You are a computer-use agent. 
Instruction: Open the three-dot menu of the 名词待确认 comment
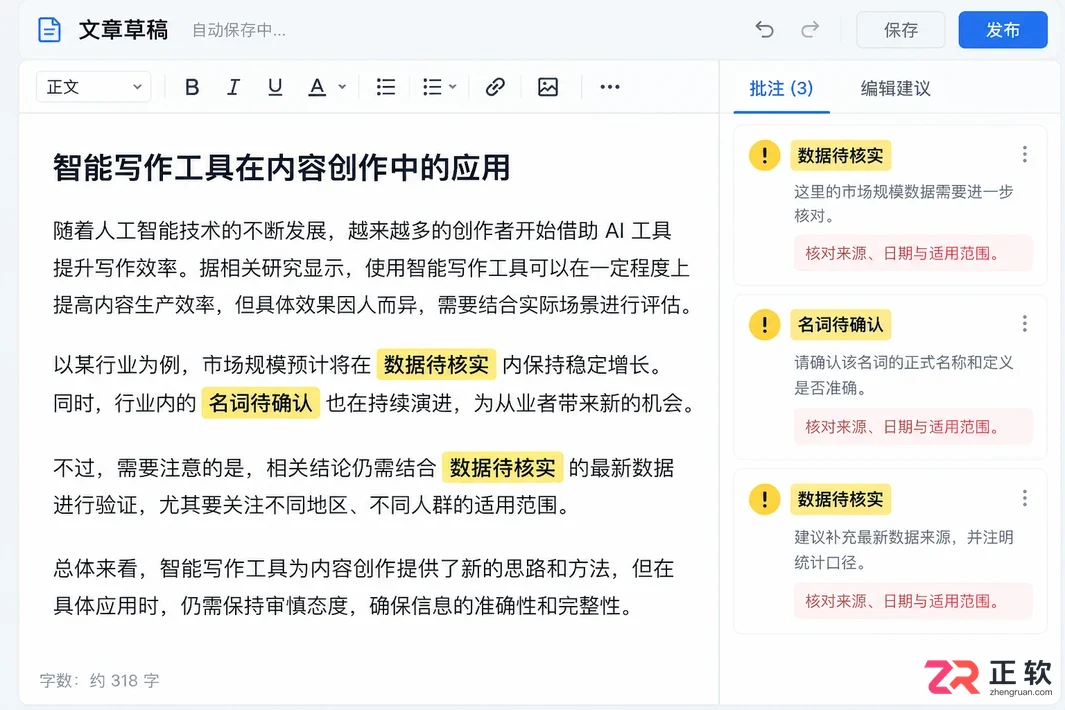pyautogui.click(x=1024, y=323)
